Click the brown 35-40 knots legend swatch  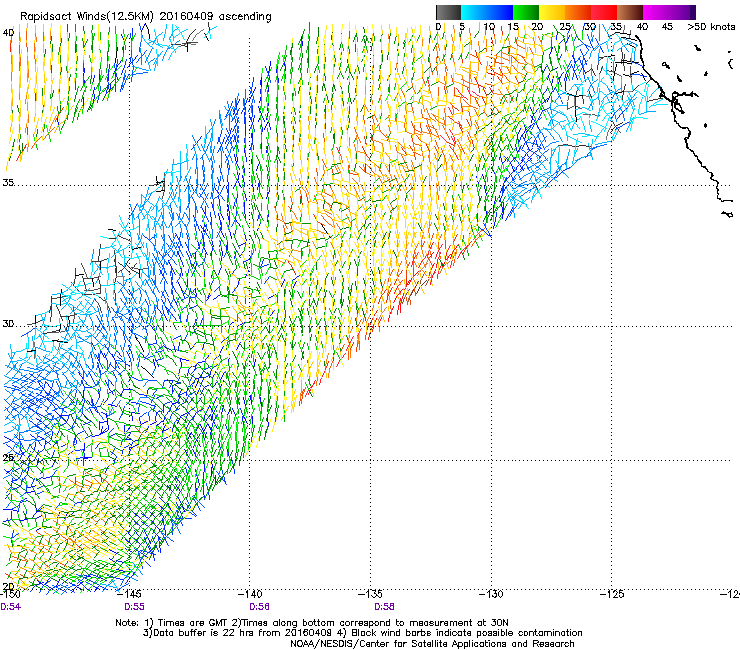pyautogui.click(x=630, y=12)
